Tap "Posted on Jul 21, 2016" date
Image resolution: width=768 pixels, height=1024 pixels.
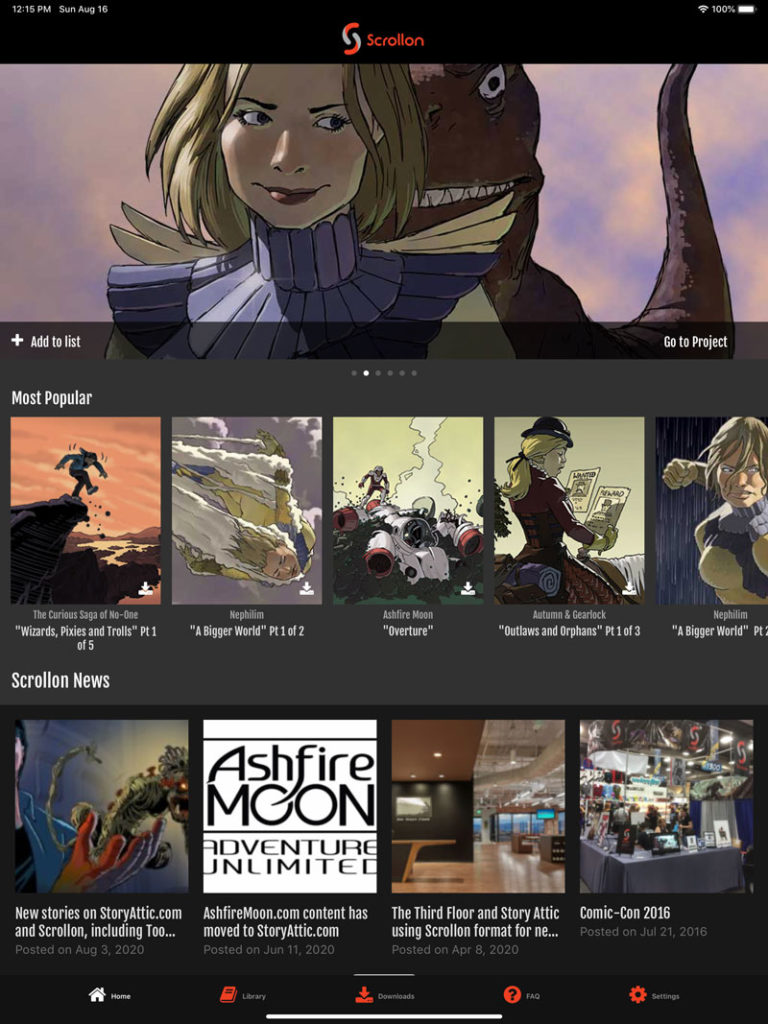[643, 932]
